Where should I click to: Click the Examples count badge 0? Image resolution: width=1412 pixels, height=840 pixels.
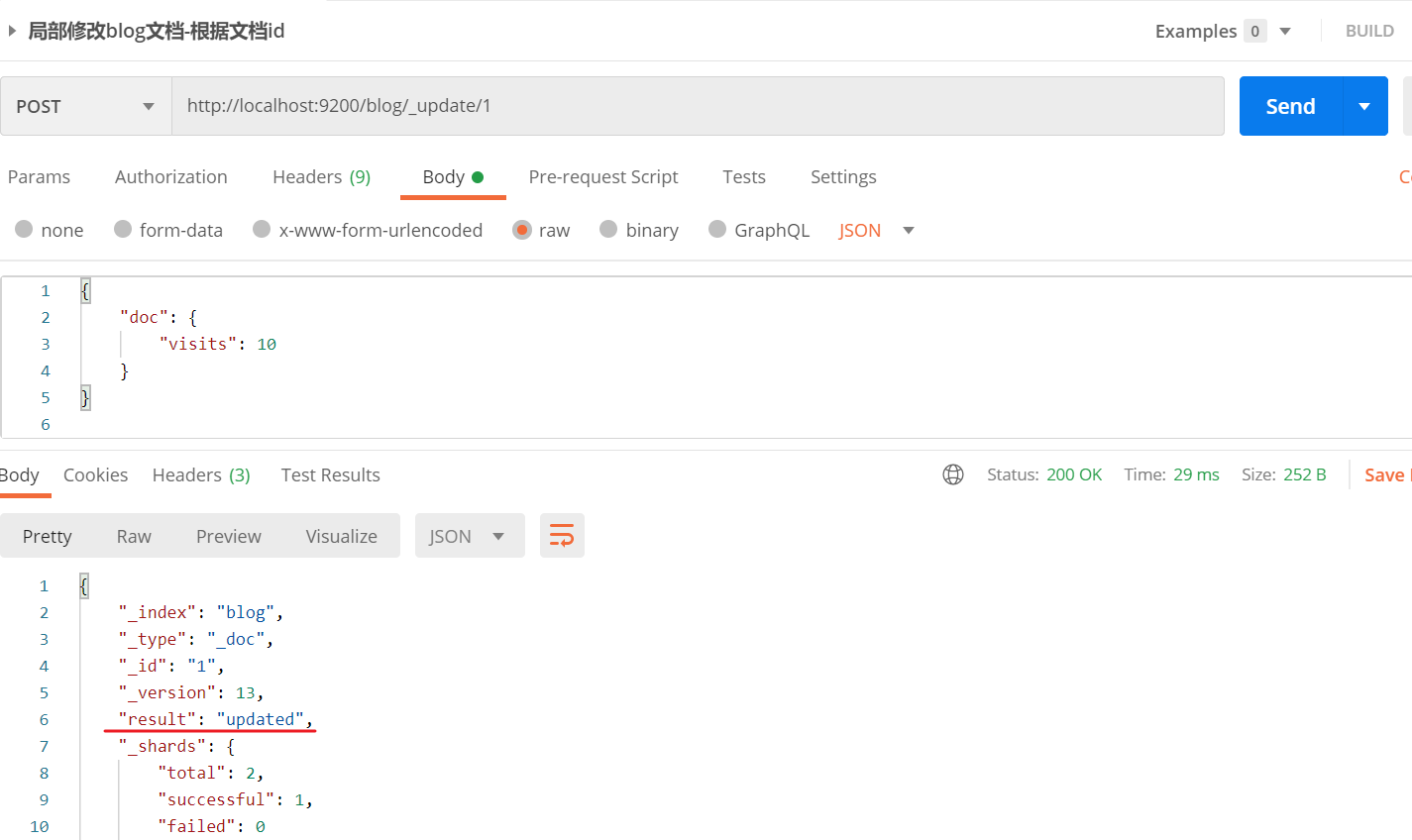coord(1254,31)
